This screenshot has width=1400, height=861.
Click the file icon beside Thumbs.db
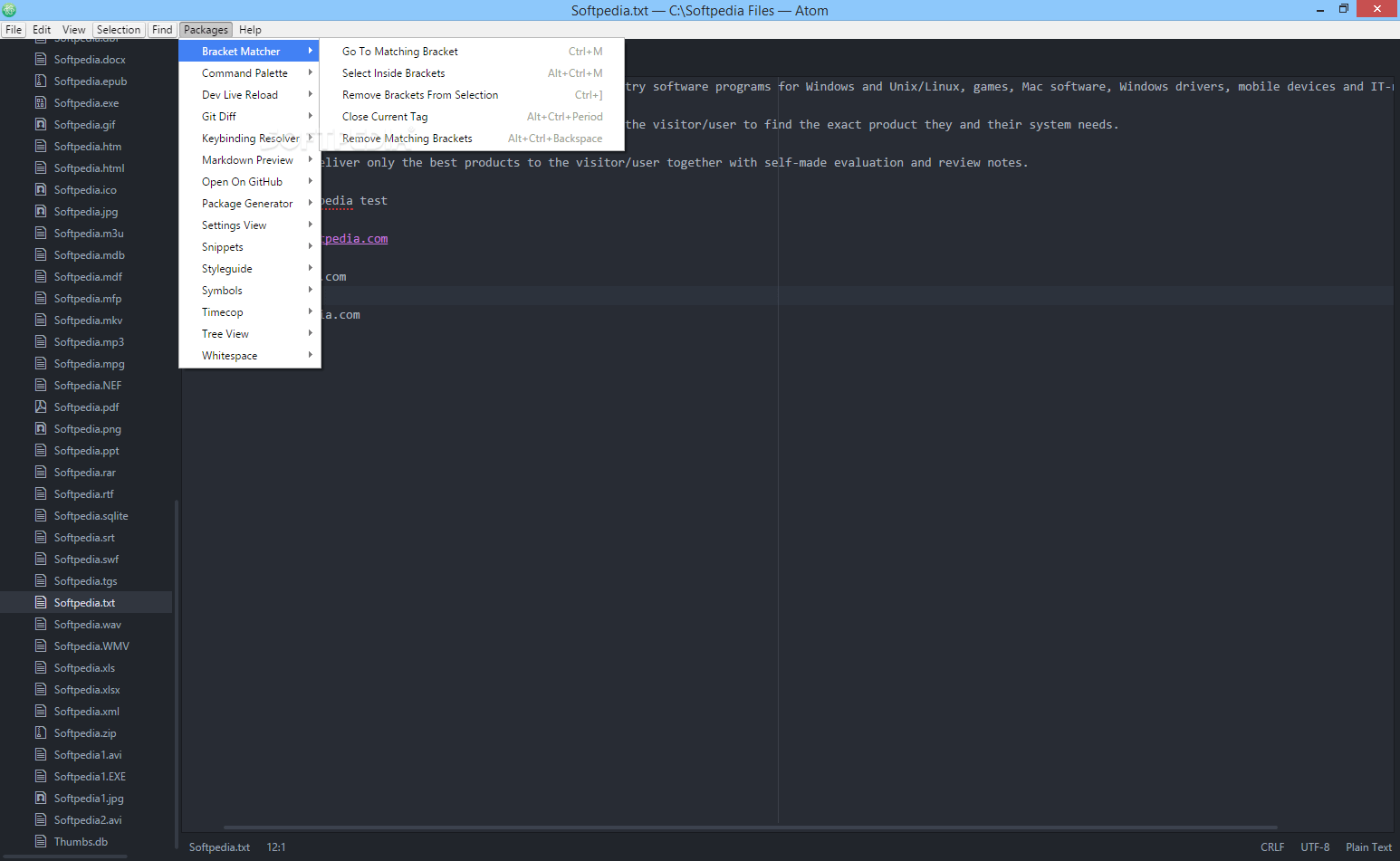[41, 841]
